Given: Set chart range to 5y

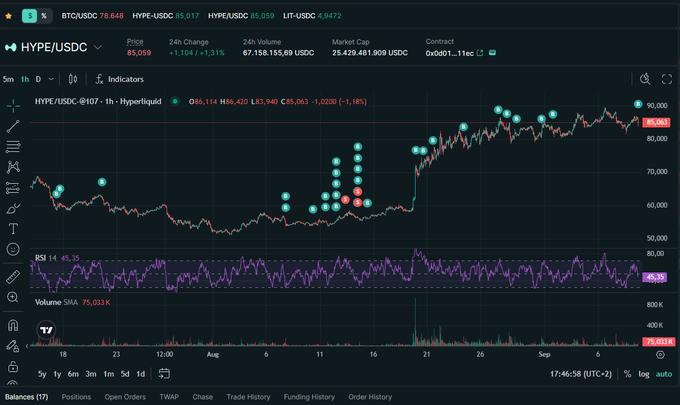Looking at the screenshot, I should [42, 374].
